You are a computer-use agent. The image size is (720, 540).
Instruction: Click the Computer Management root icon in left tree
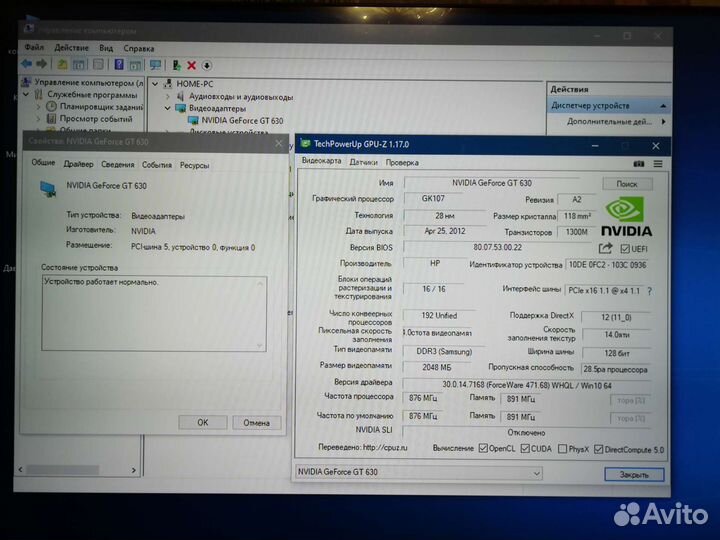click(x=27, y=82)
